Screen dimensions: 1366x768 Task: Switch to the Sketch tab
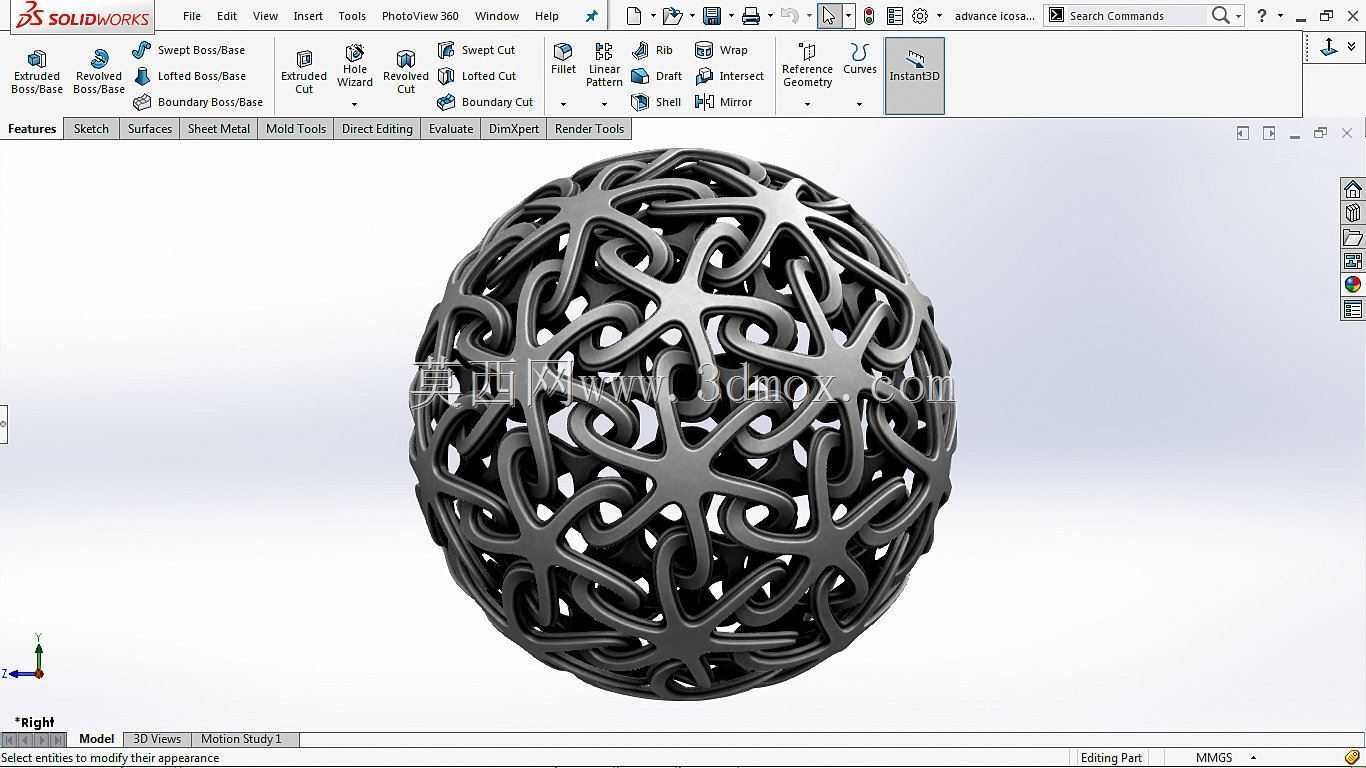coord(91,129)
